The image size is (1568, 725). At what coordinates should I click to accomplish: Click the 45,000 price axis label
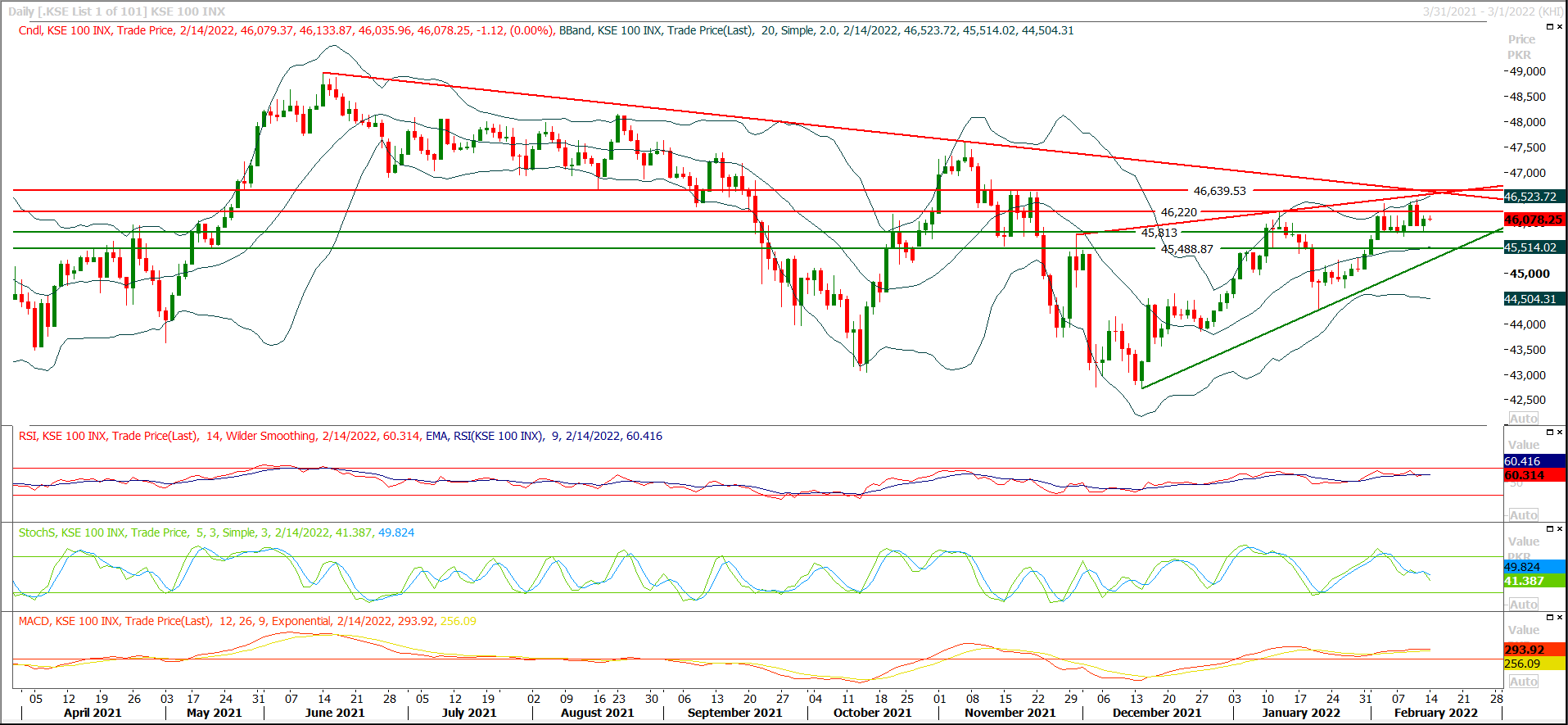pos(1530,274)
